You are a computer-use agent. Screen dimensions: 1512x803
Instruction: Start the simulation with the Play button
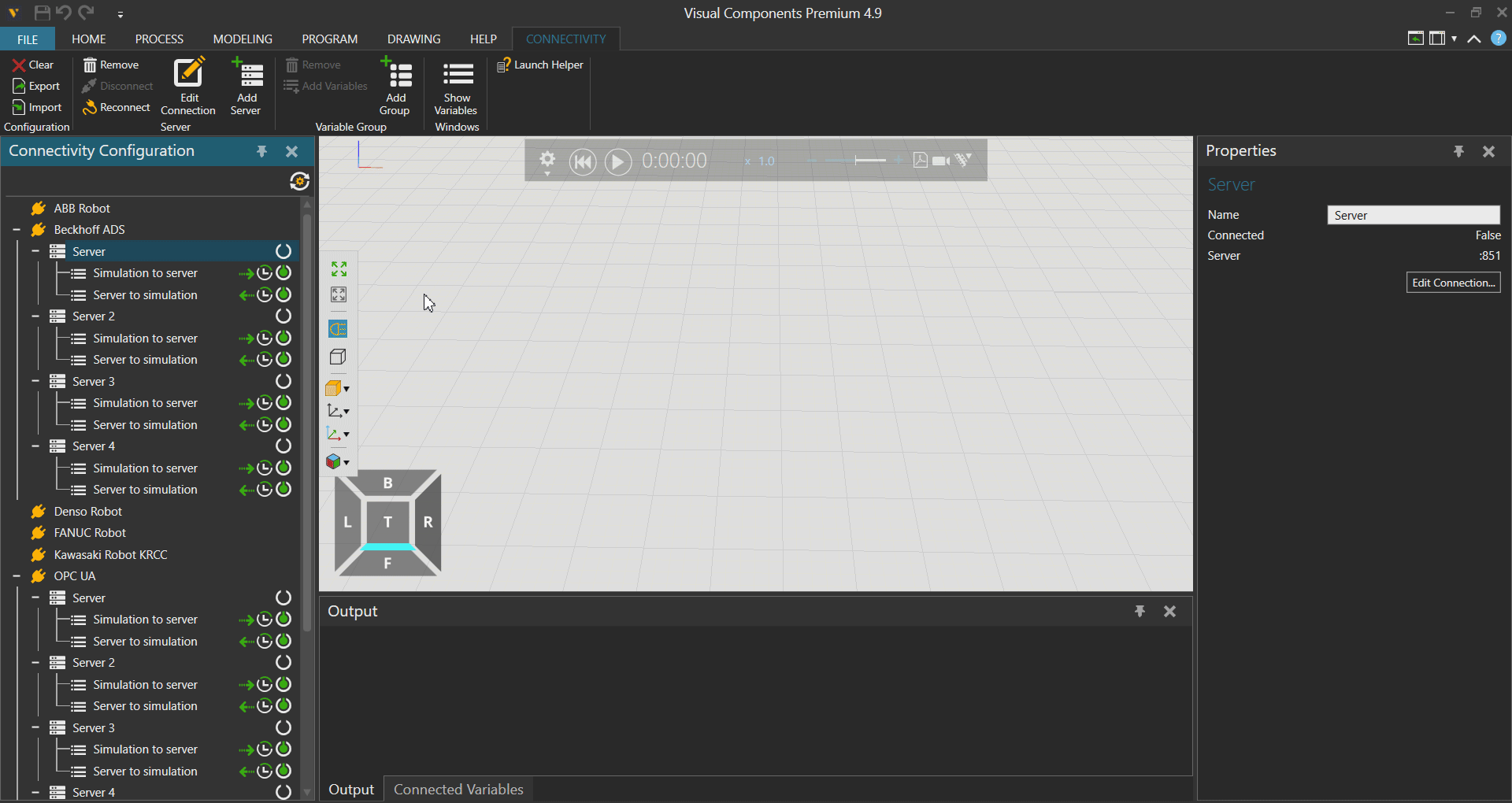[x=618, y=161]
